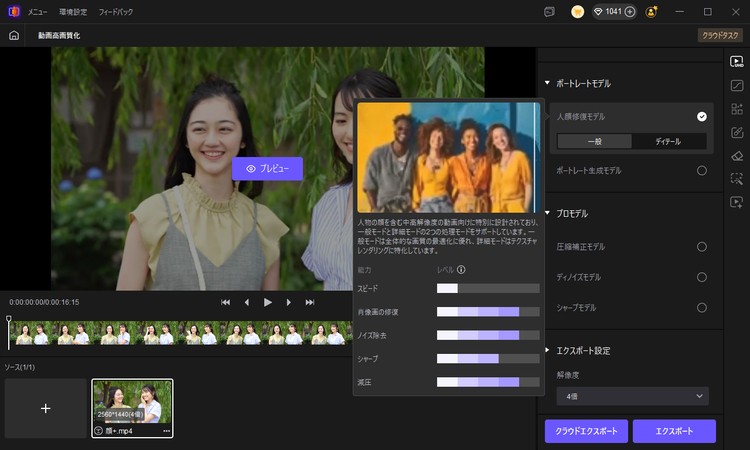Click the plus icon beside 1041 credits

pyautogui.click(x=629, y=12)
